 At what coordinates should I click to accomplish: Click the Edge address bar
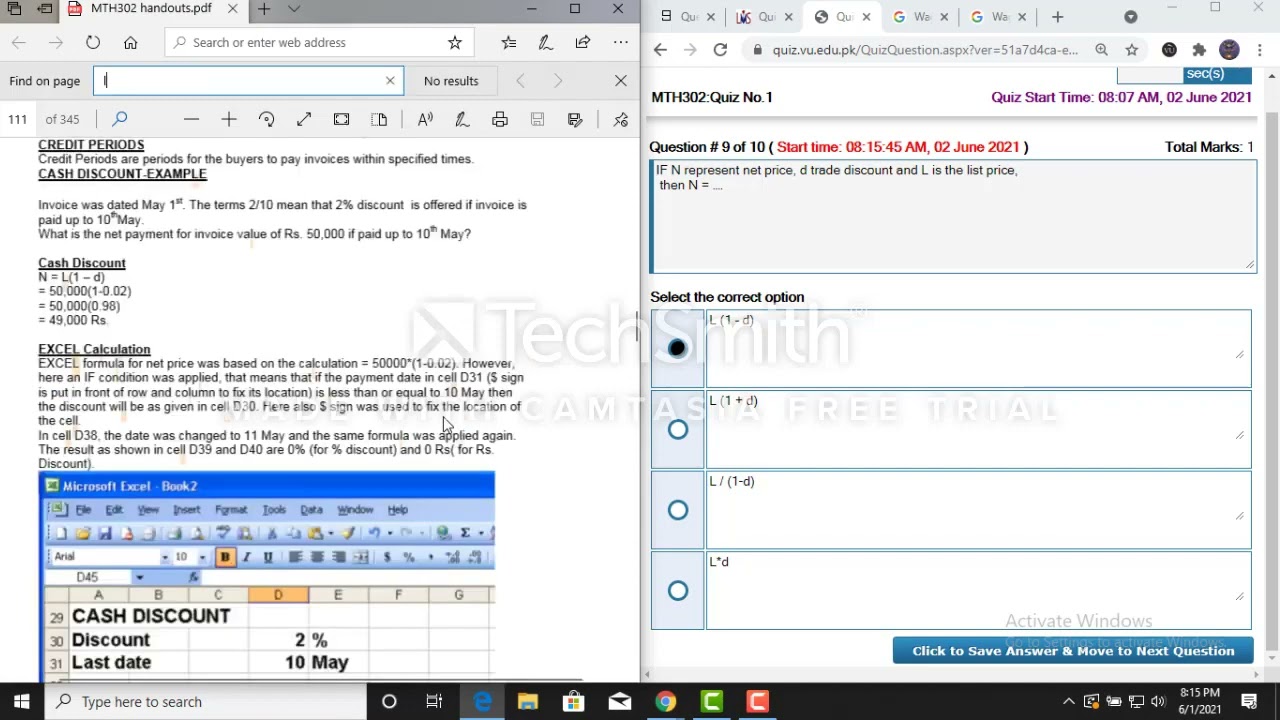tap(320, 42)
